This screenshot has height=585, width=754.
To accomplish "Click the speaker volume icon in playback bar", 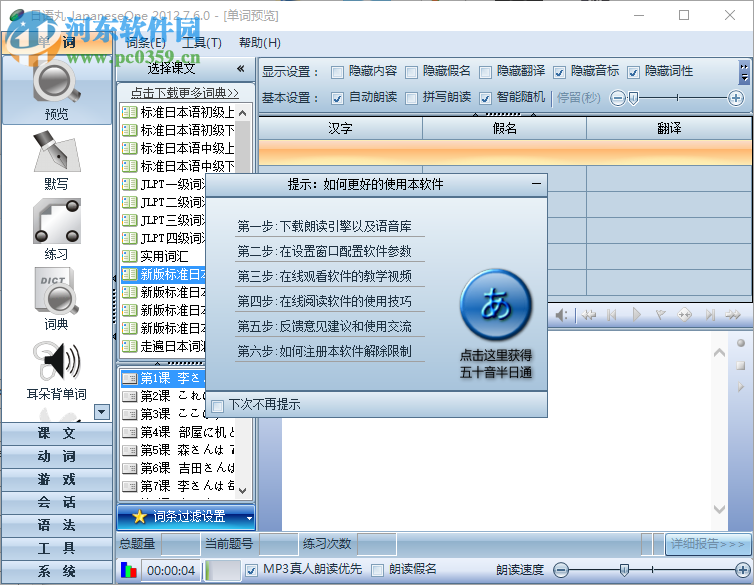I will pyautogui.click(x=561, y=315).
